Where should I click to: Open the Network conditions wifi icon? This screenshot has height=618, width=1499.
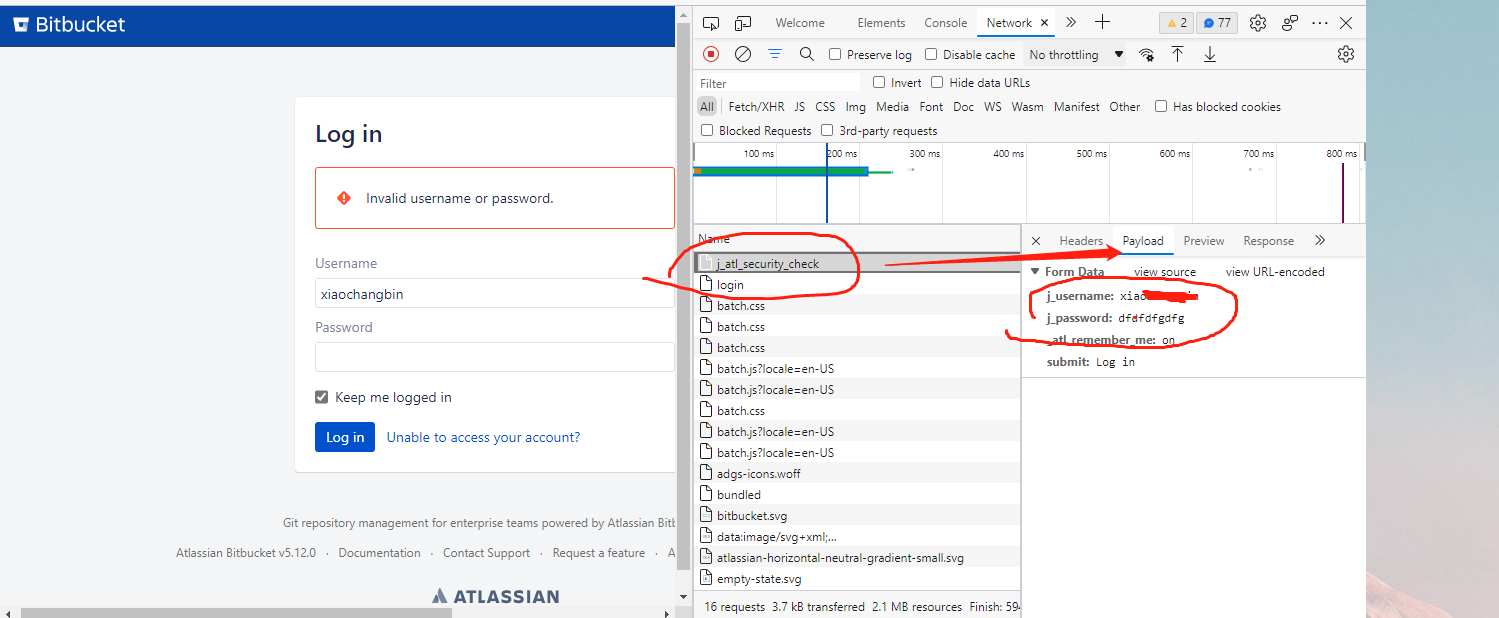1147,54
